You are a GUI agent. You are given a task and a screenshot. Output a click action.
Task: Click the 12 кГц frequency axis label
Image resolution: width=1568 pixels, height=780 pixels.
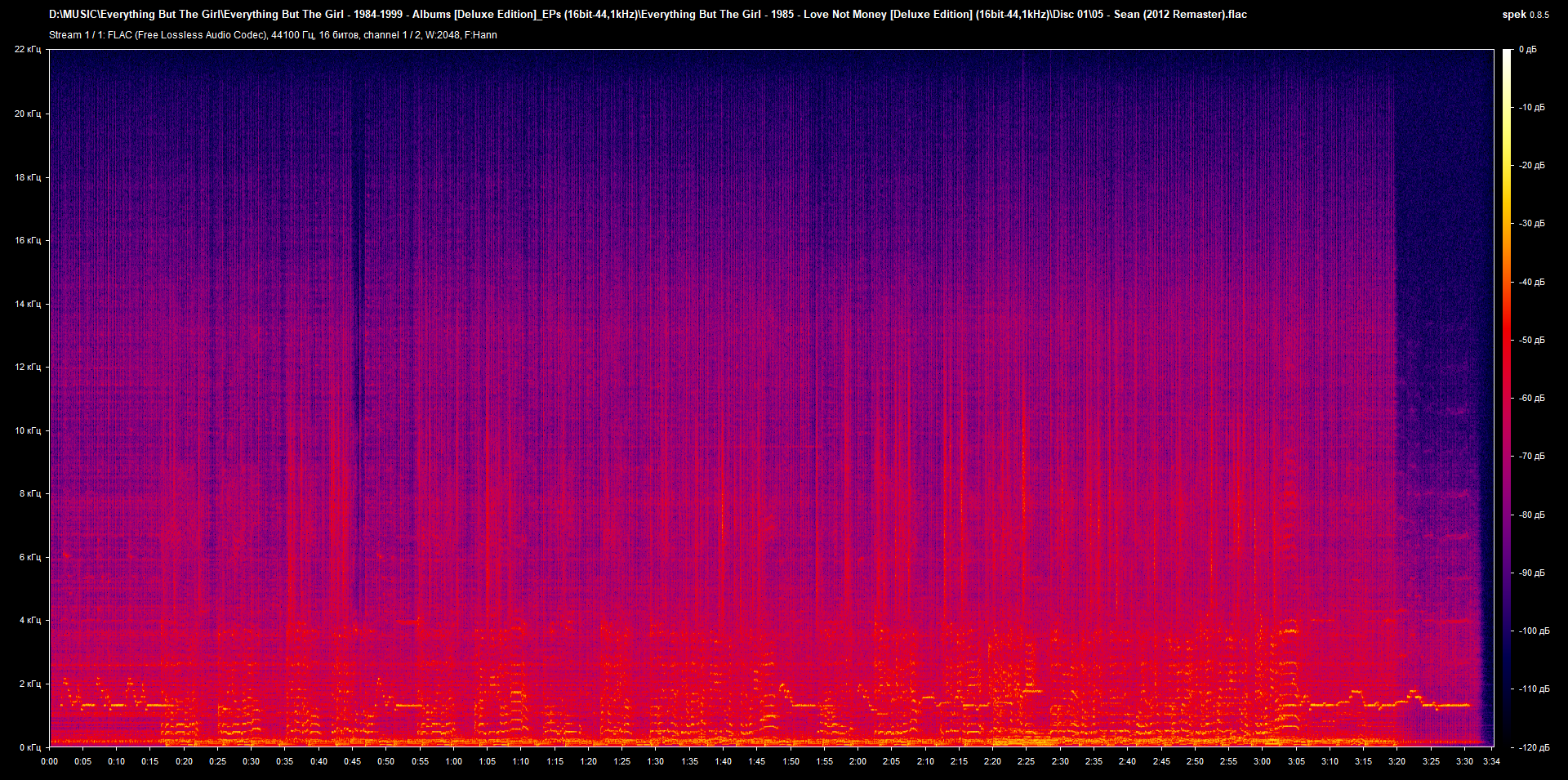pyautogui.click(x=28, y=367)
